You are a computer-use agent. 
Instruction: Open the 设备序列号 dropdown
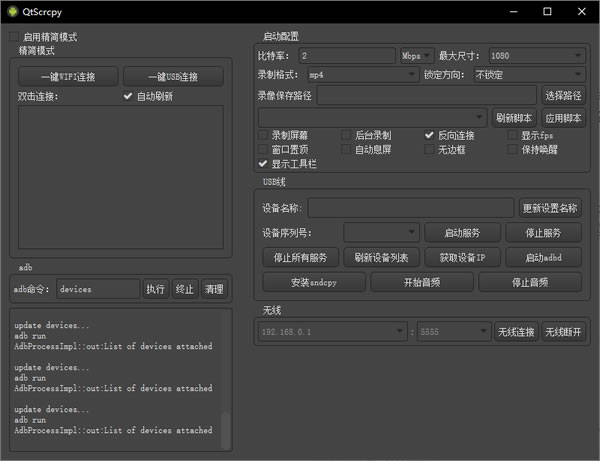[380, 233]
